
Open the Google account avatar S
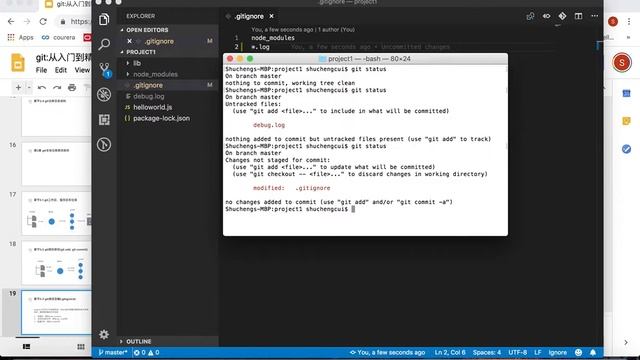point(622,62)
